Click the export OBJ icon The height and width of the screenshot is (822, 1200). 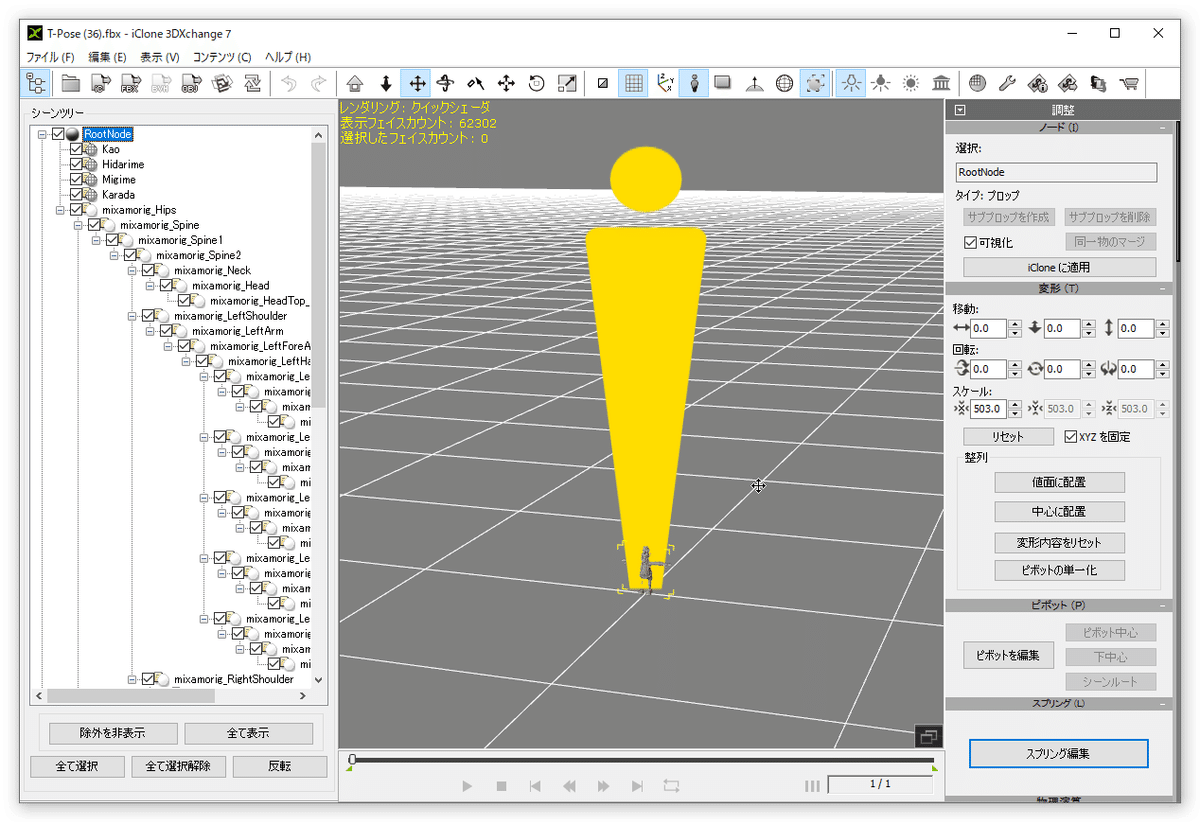pos(191,84)
